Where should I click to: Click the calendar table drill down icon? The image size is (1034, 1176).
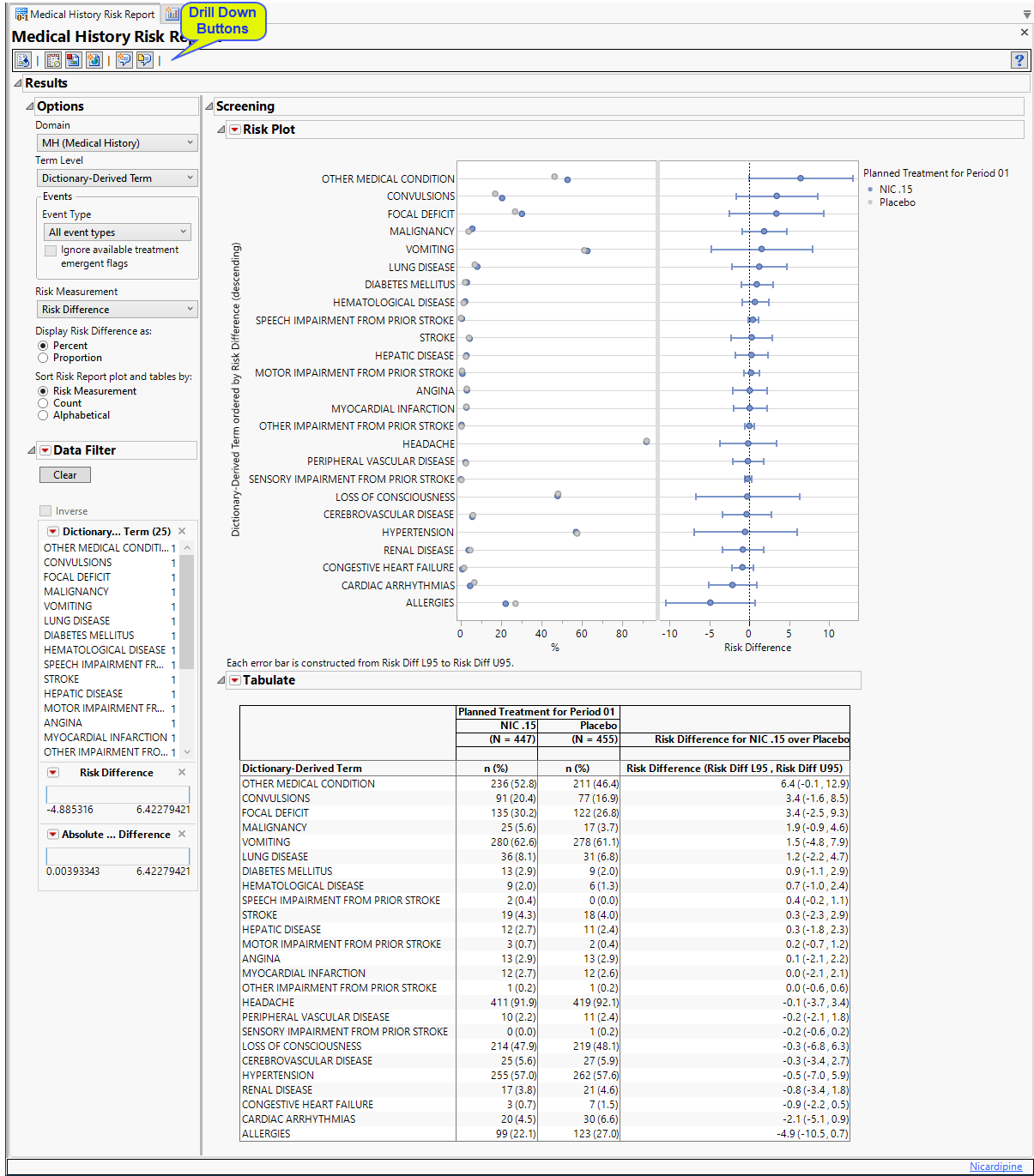click(x=53, y=60)
